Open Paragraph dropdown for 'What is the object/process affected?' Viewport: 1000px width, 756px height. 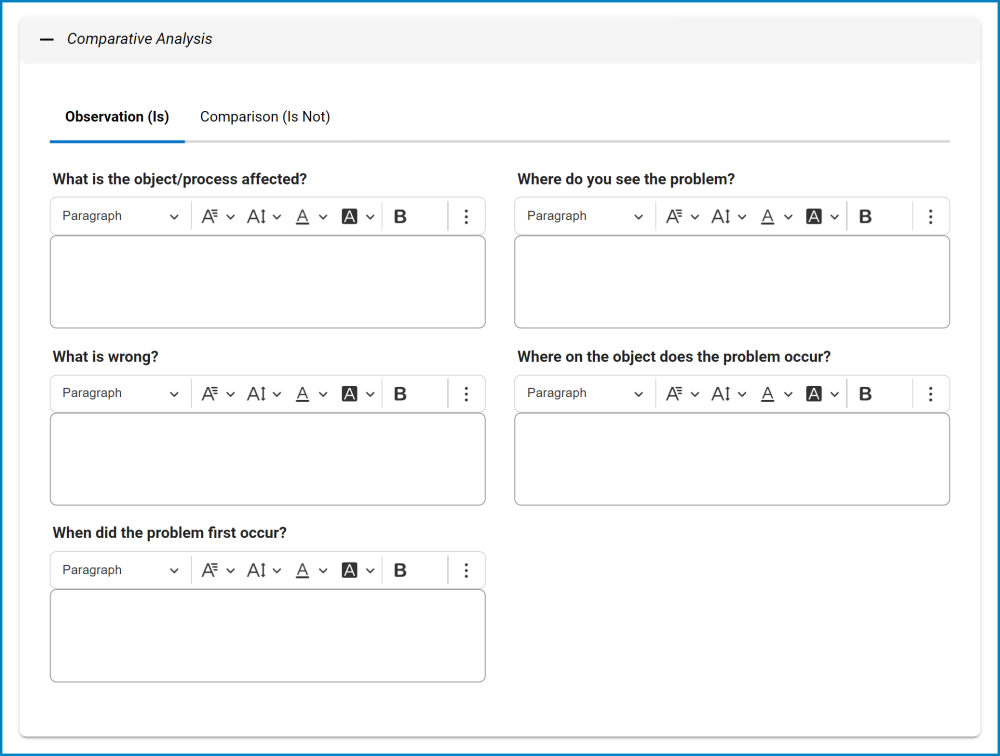click(x=120, y=217)
